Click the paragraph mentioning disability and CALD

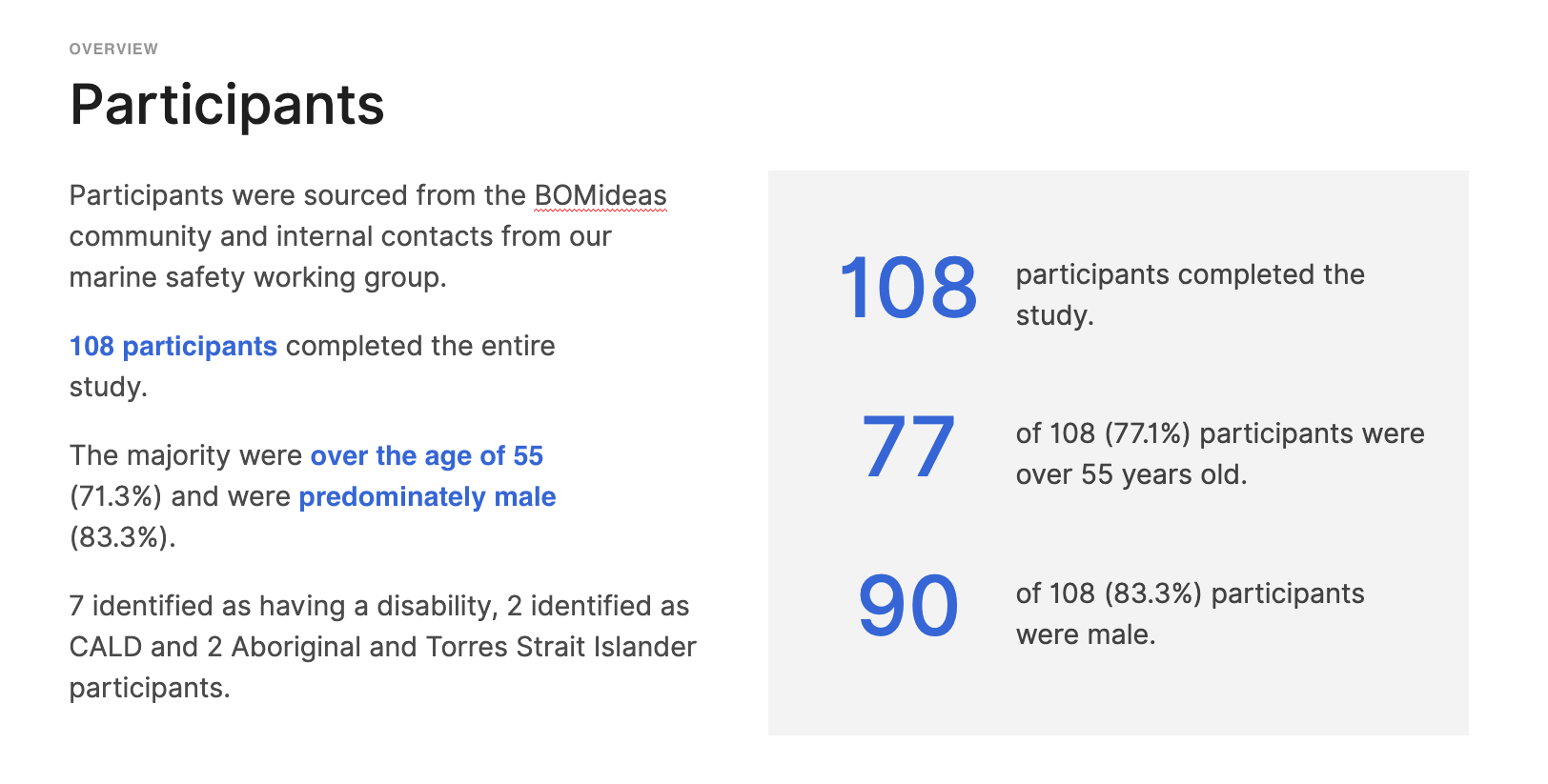[383, 647]
